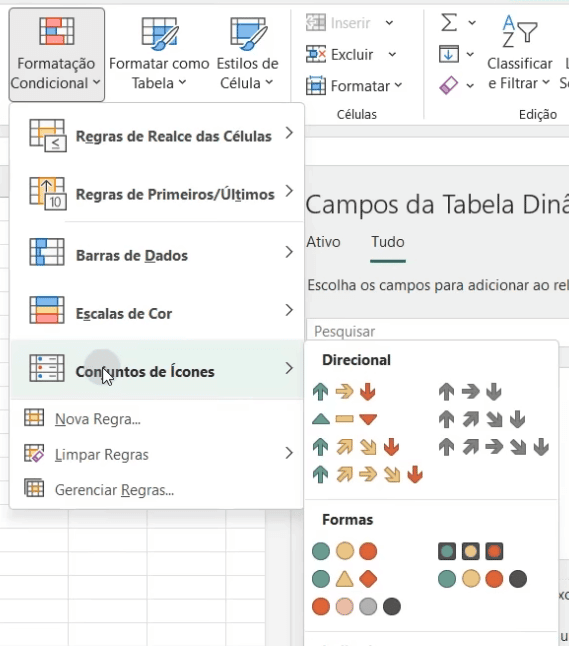This screenshot has height=646, width=569.
Task: Click the Fill down icon
Action: pos(449,54)
